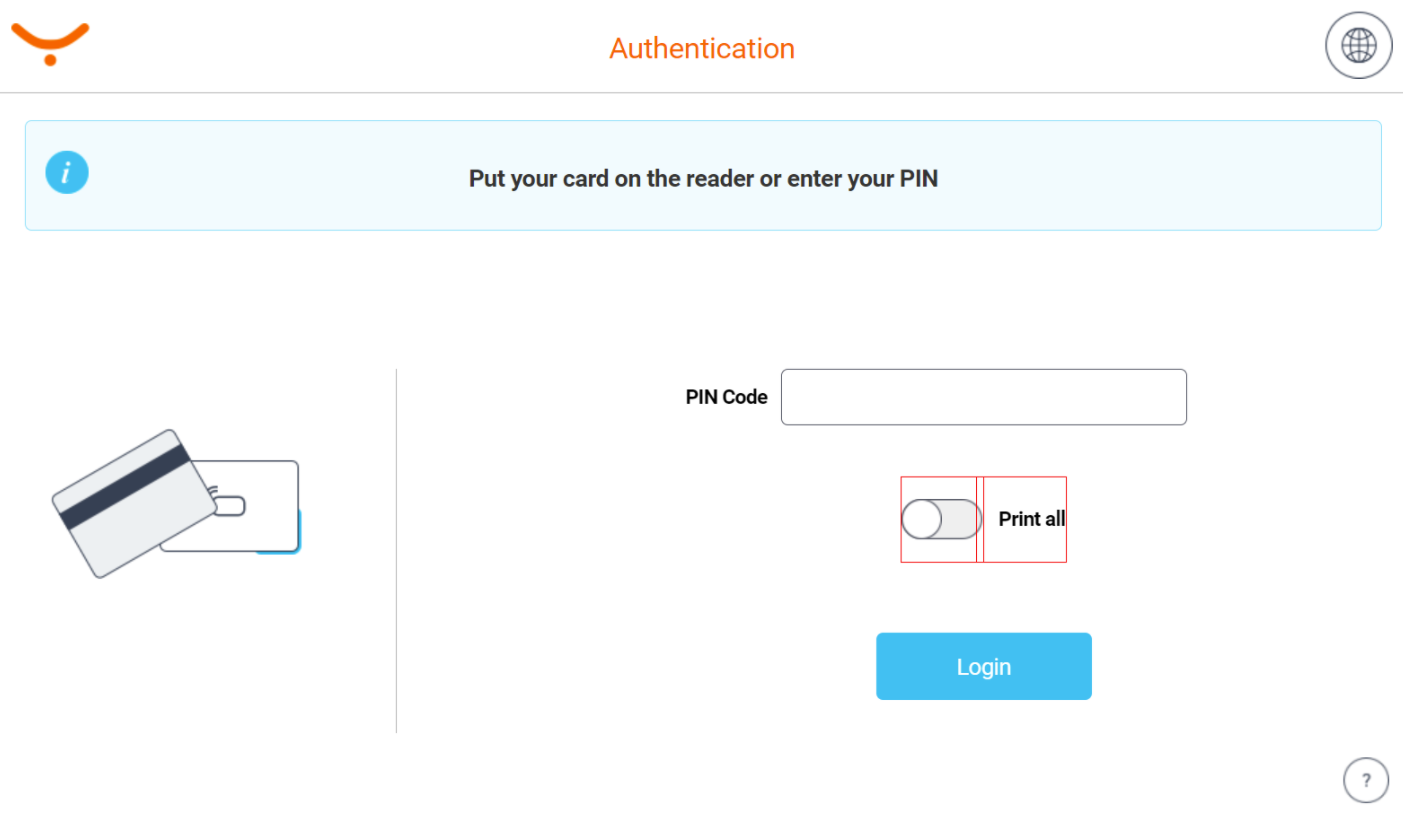Click the contactless wave symbol on card
The width and height of the screenshot is (1403, 818).
coord(211,492)
